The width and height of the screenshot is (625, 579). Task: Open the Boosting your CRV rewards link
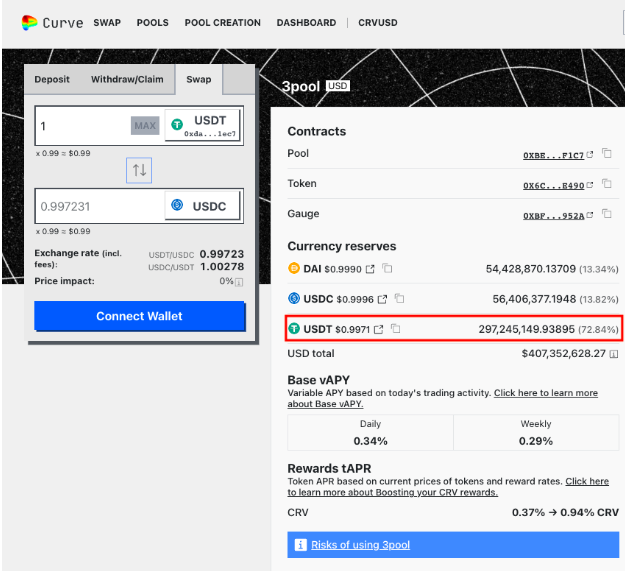448,487
